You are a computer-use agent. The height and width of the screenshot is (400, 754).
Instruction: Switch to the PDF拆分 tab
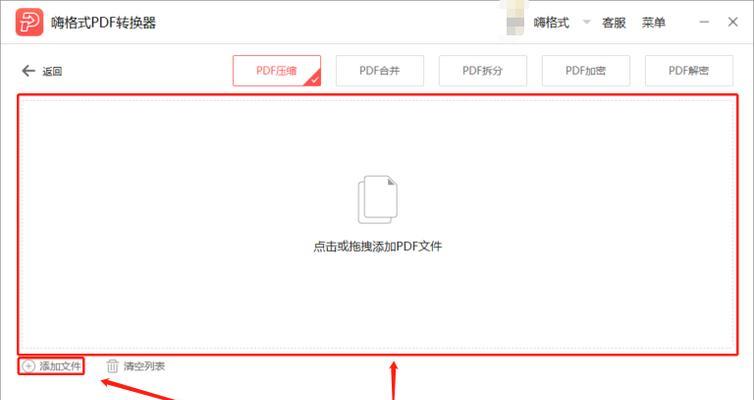pyautogui.click(x=482, y=71)
